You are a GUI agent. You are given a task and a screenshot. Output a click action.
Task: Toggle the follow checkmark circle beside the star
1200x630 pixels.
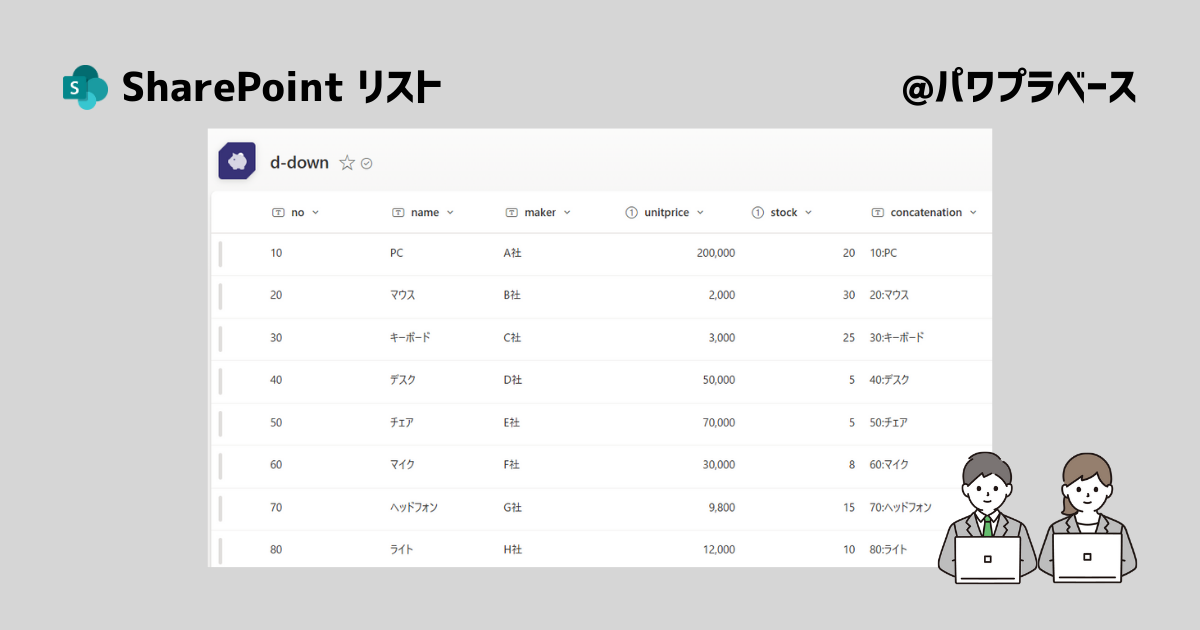(367, 162)
